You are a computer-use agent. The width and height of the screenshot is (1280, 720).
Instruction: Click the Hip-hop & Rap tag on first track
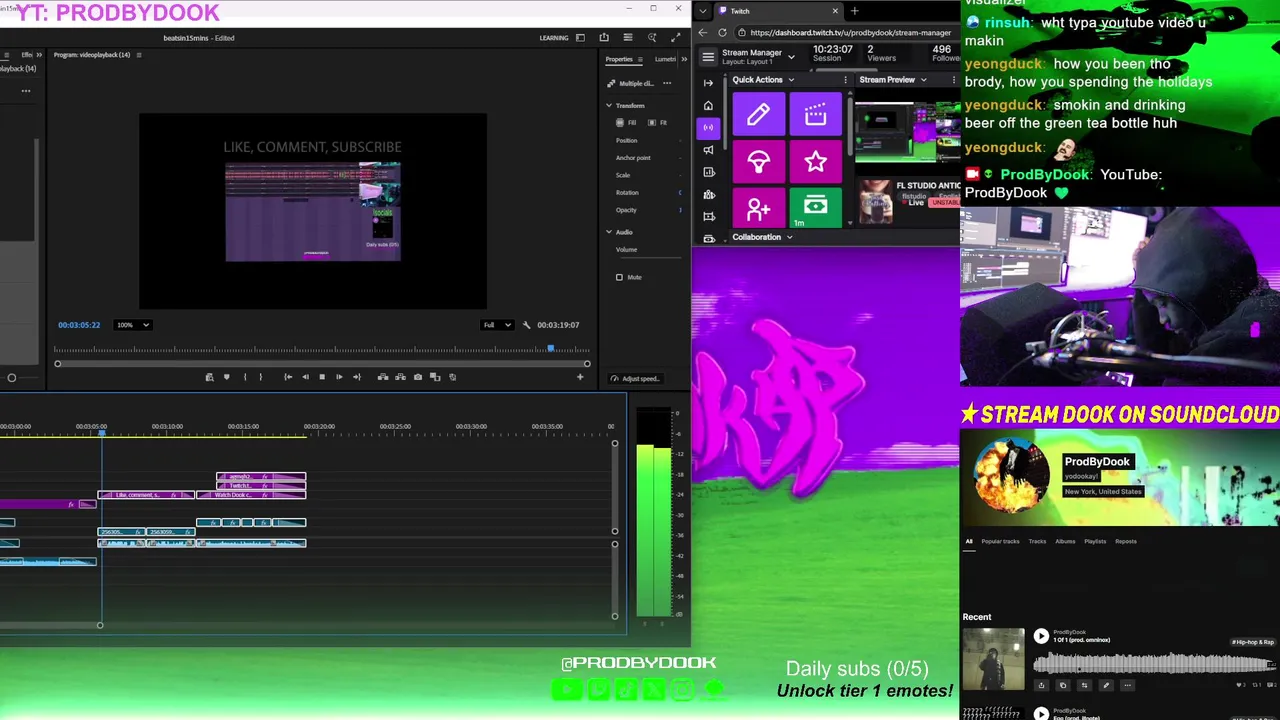tap(1253, 642)
